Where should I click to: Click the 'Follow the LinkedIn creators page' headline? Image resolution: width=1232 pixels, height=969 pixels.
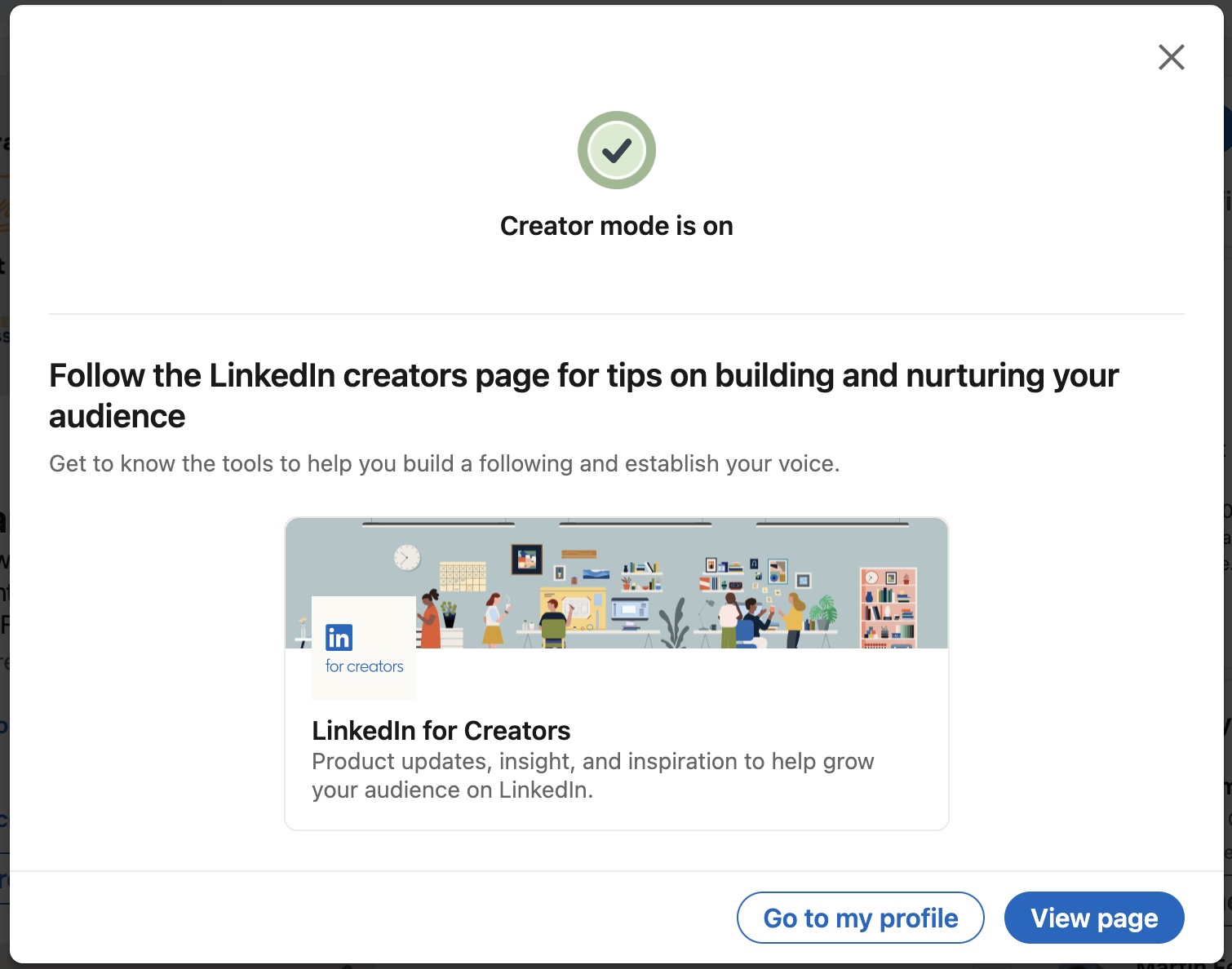(584, 396)
